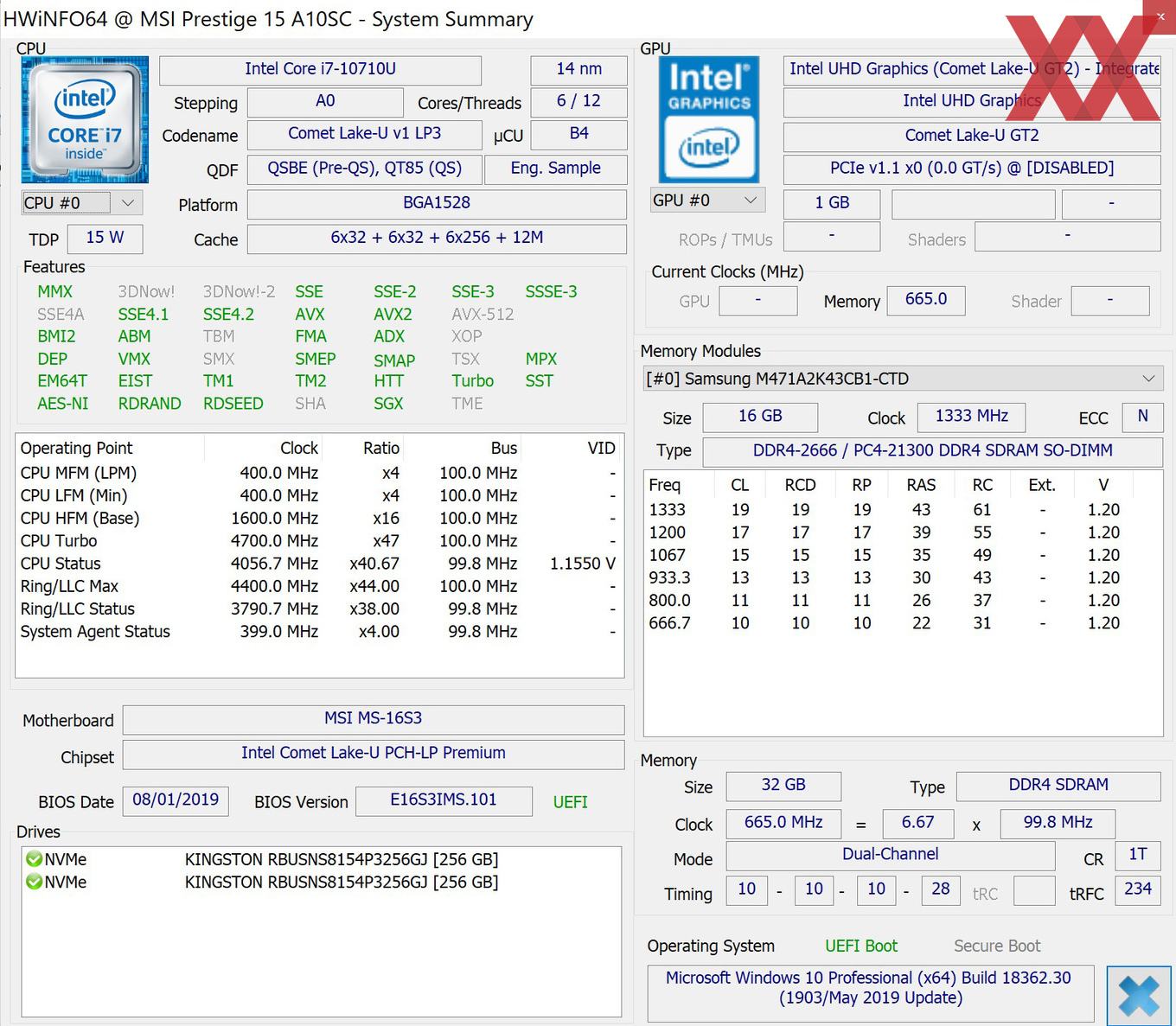Click green check icon of second NVMe drive
1176x1026 pixels.
click(34, 882)
